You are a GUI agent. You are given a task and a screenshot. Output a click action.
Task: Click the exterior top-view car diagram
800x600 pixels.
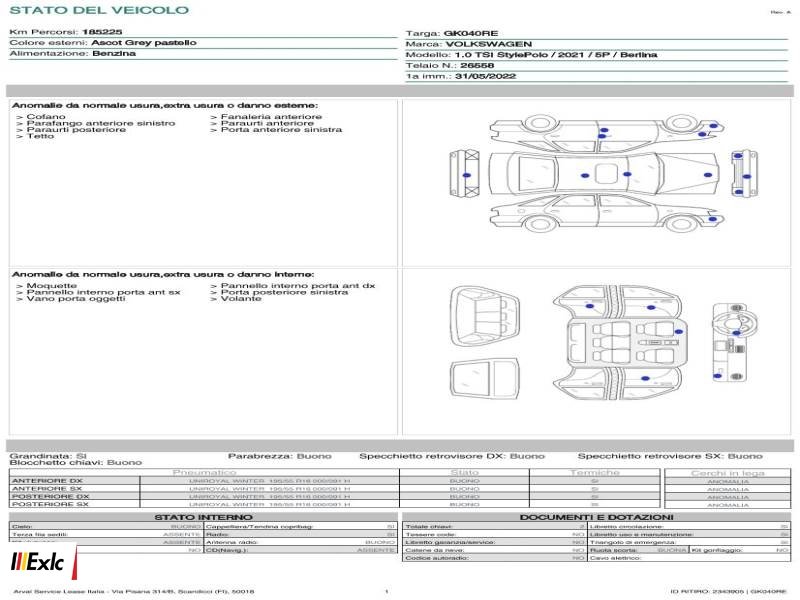pos(604,174)
